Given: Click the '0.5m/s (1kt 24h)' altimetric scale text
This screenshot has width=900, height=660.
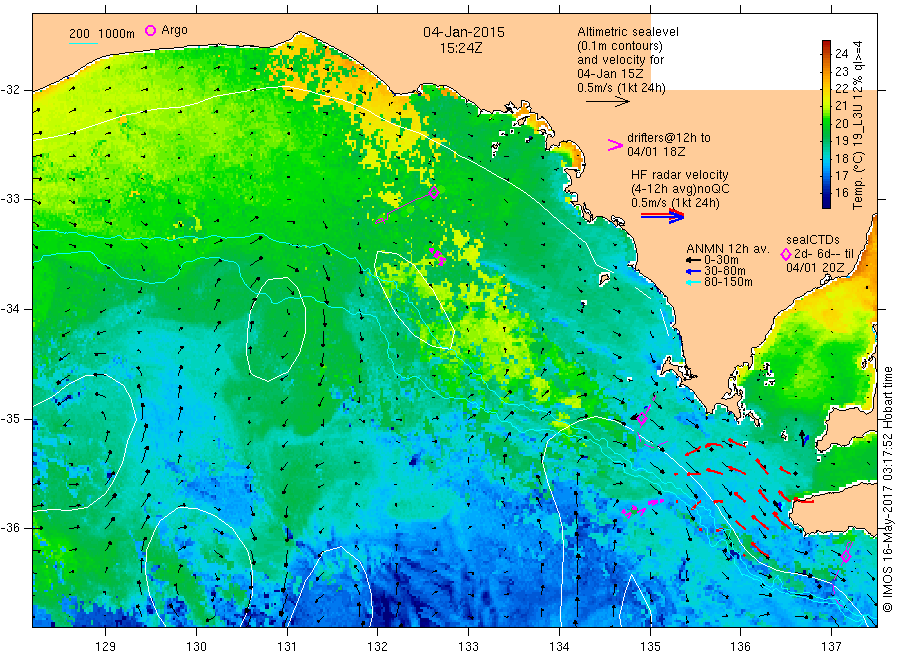Looking at the screenshot, I should coord(621,88).
